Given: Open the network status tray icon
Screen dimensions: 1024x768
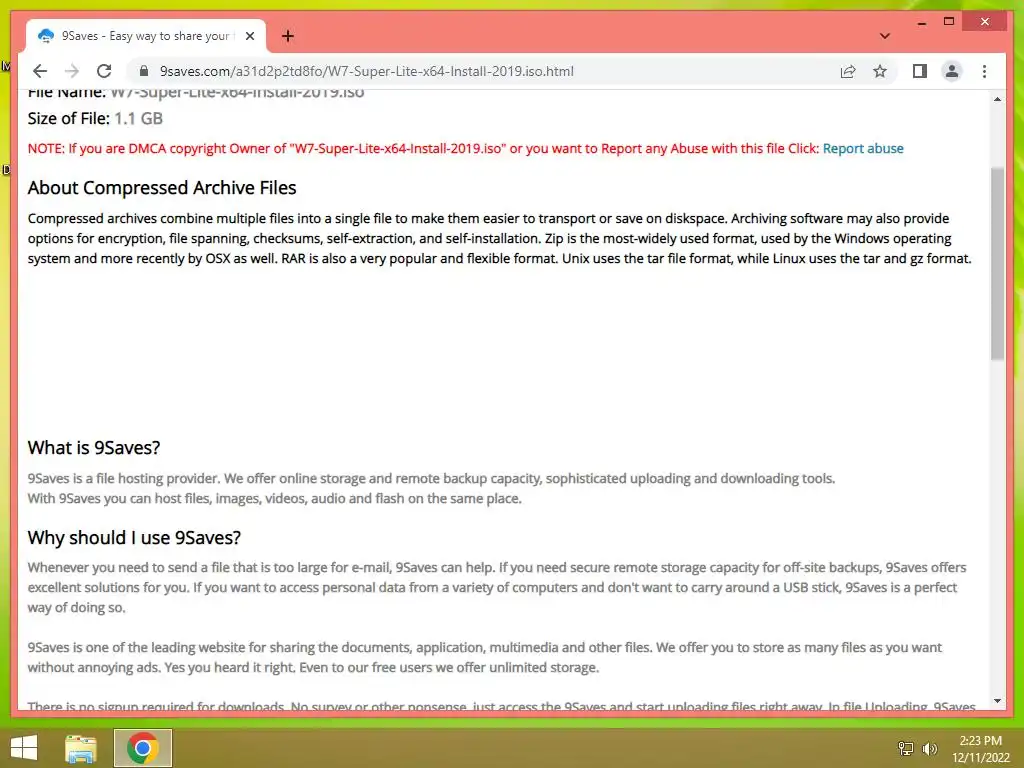Looking at the screenshot, I should coord(905,748).
